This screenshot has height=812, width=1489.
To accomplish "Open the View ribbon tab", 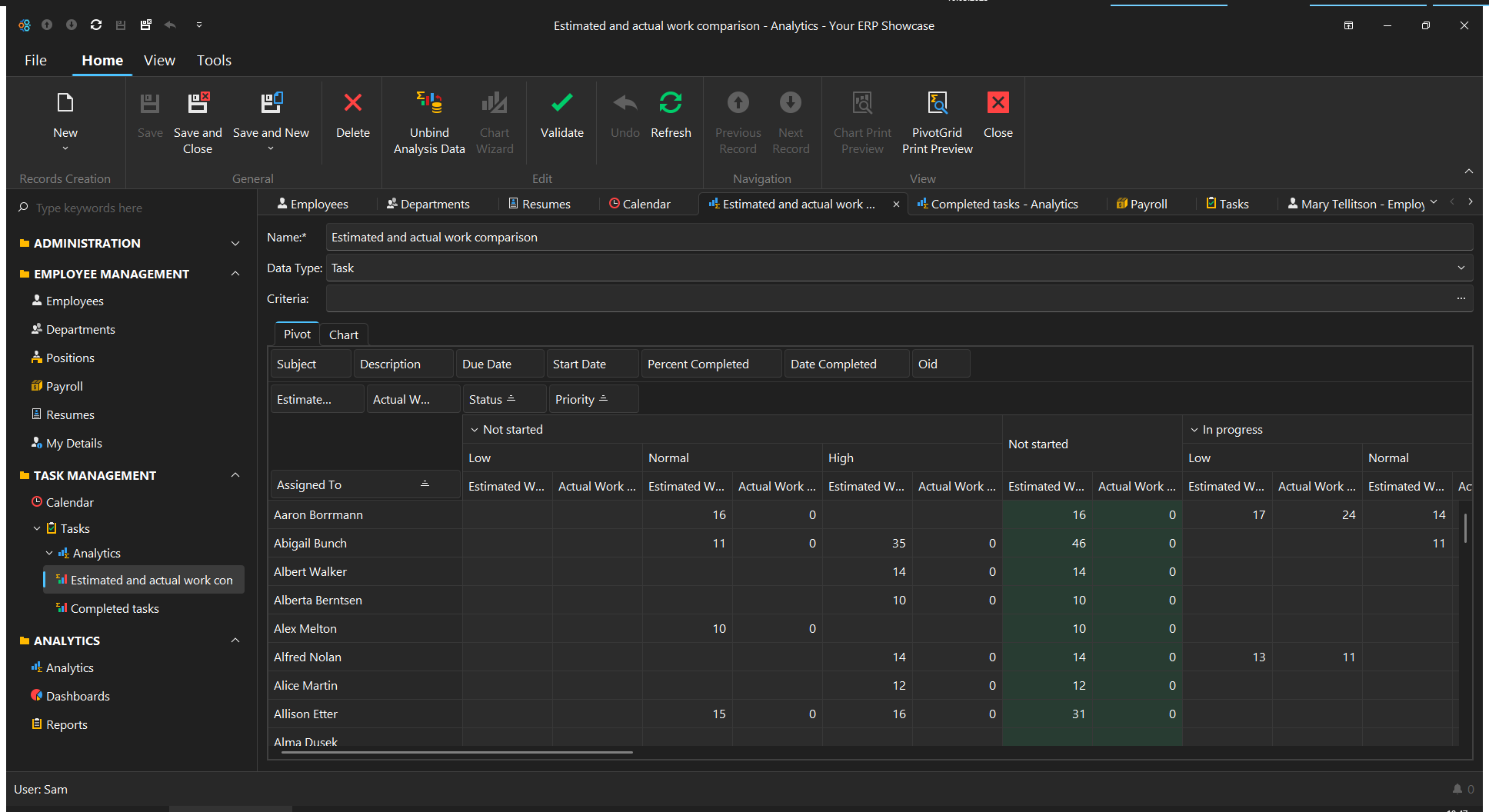I will coord(159,61).
